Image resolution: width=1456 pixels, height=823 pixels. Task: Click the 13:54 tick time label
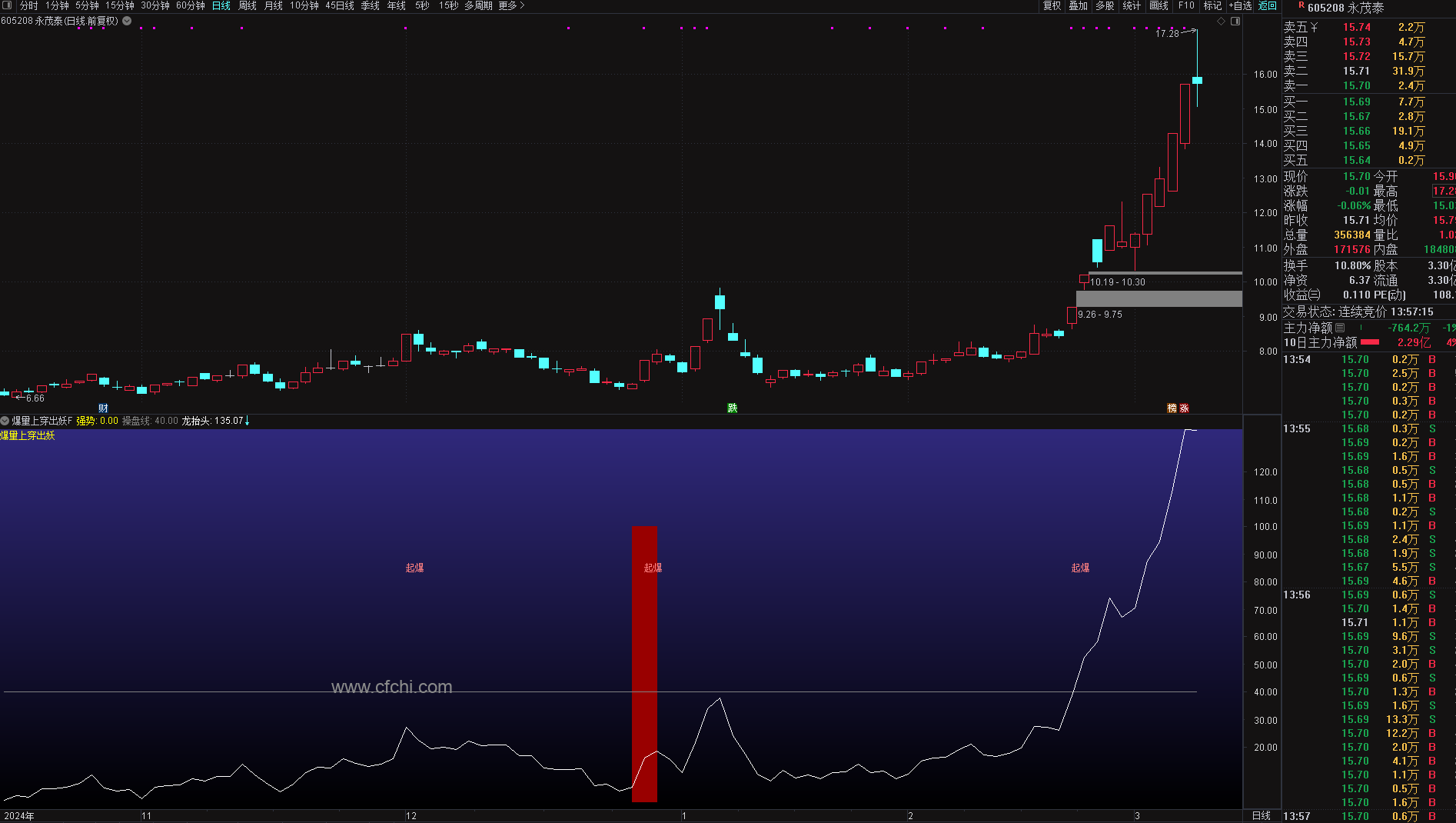coord(1297,359)
